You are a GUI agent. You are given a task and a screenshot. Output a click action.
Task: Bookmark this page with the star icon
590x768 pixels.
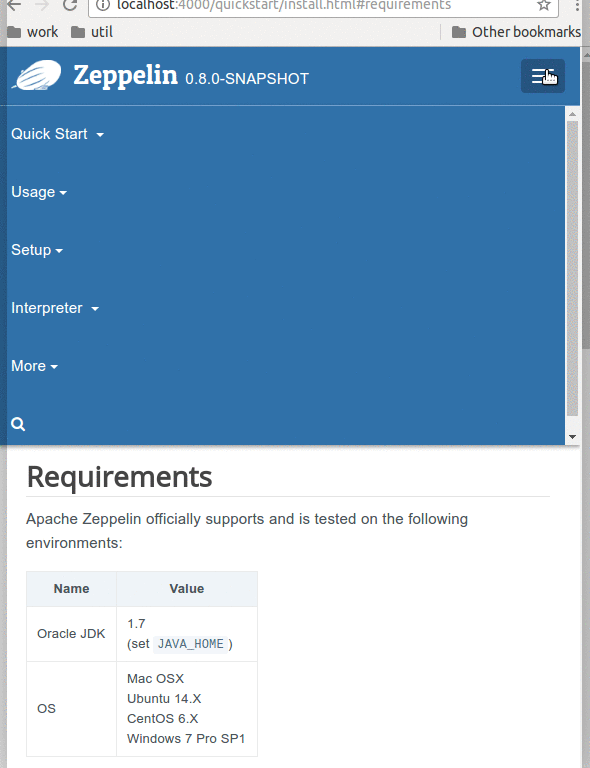click(x=543, y=5)
